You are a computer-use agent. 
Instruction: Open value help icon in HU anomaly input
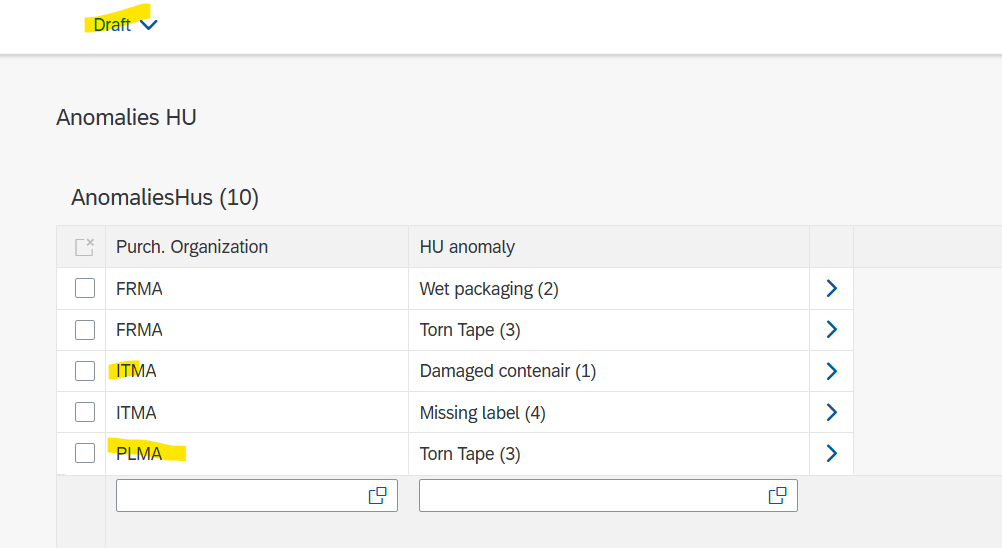click(x=777, y=496)
